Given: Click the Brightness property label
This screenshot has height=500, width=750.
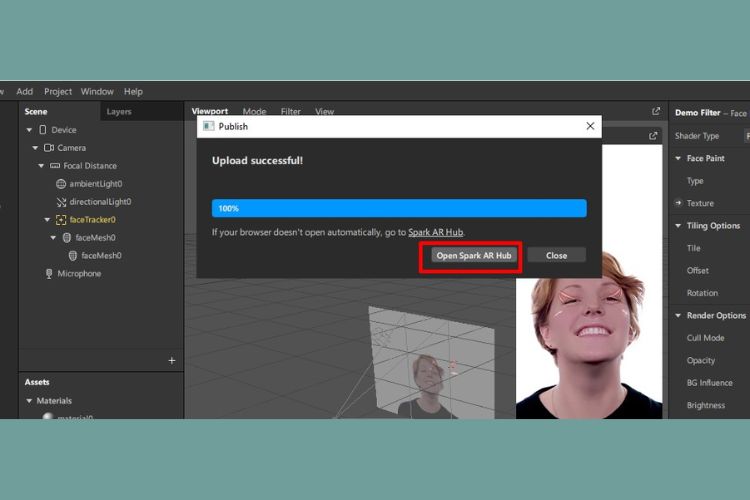Looking at the screenshot, I should click(706, 405).
